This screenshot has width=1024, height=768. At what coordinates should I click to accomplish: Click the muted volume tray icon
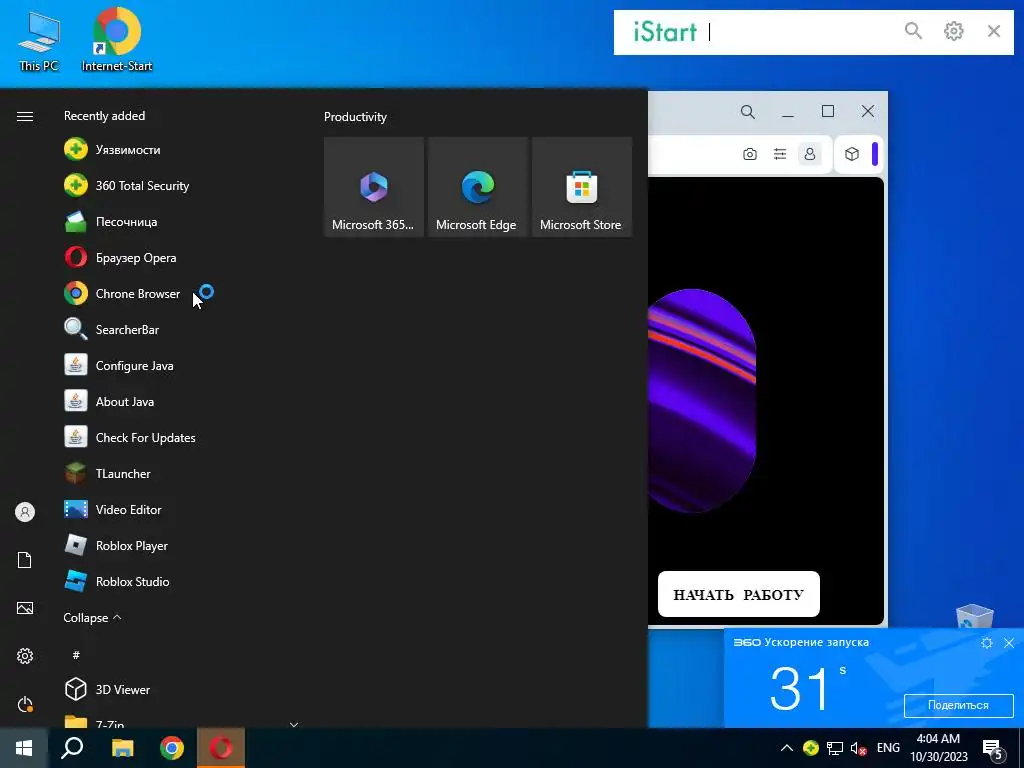click(x=858, y=748)
